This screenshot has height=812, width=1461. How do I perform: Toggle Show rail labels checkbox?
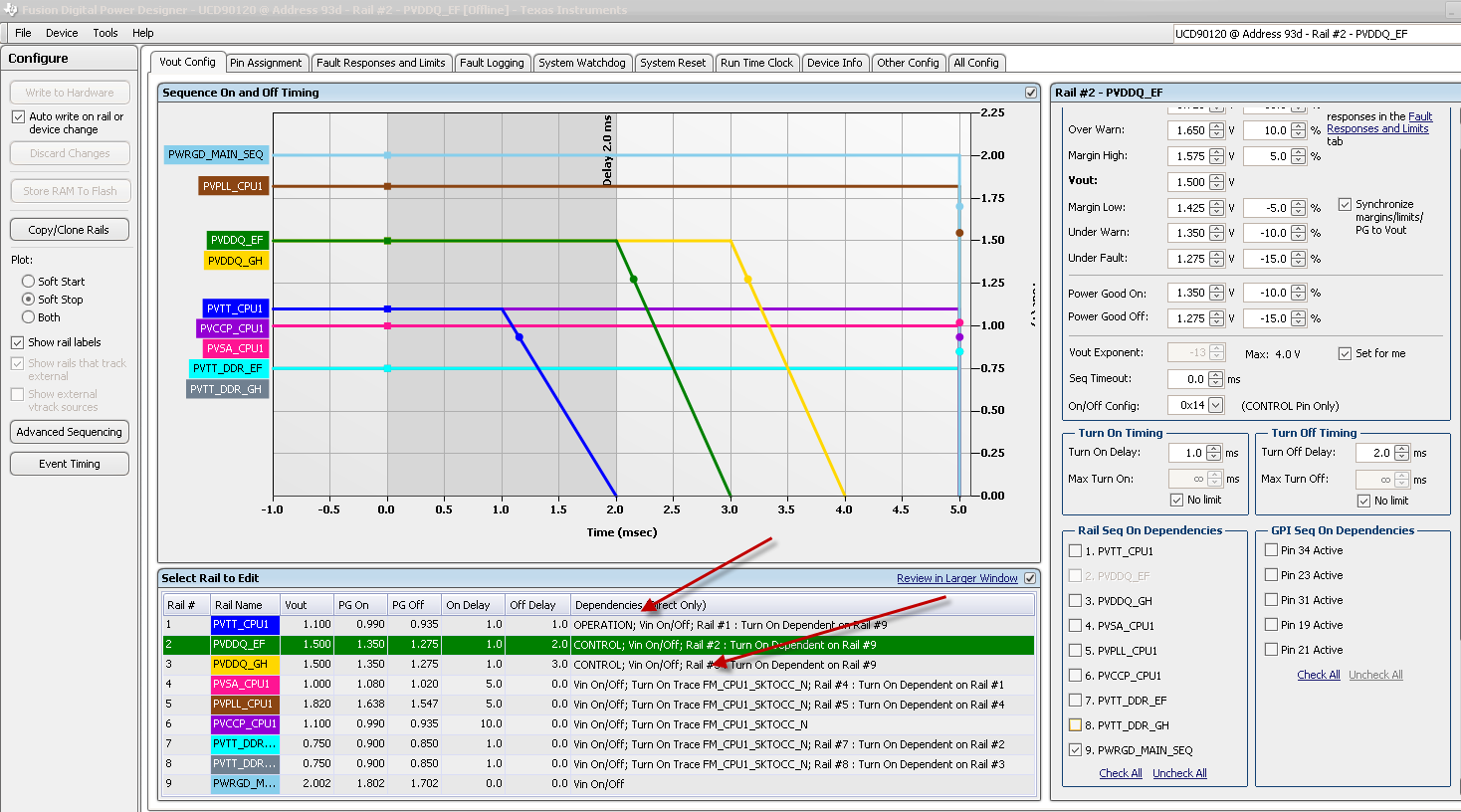(x=17, y=342)
